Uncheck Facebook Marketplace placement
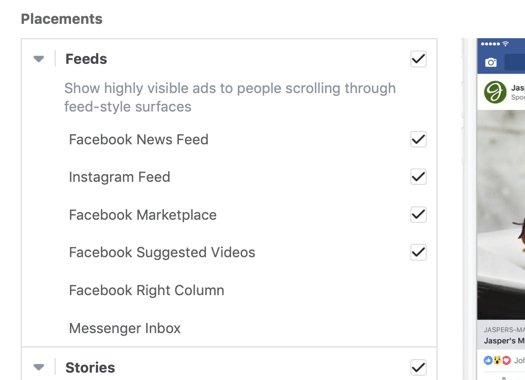 point(418,215)
